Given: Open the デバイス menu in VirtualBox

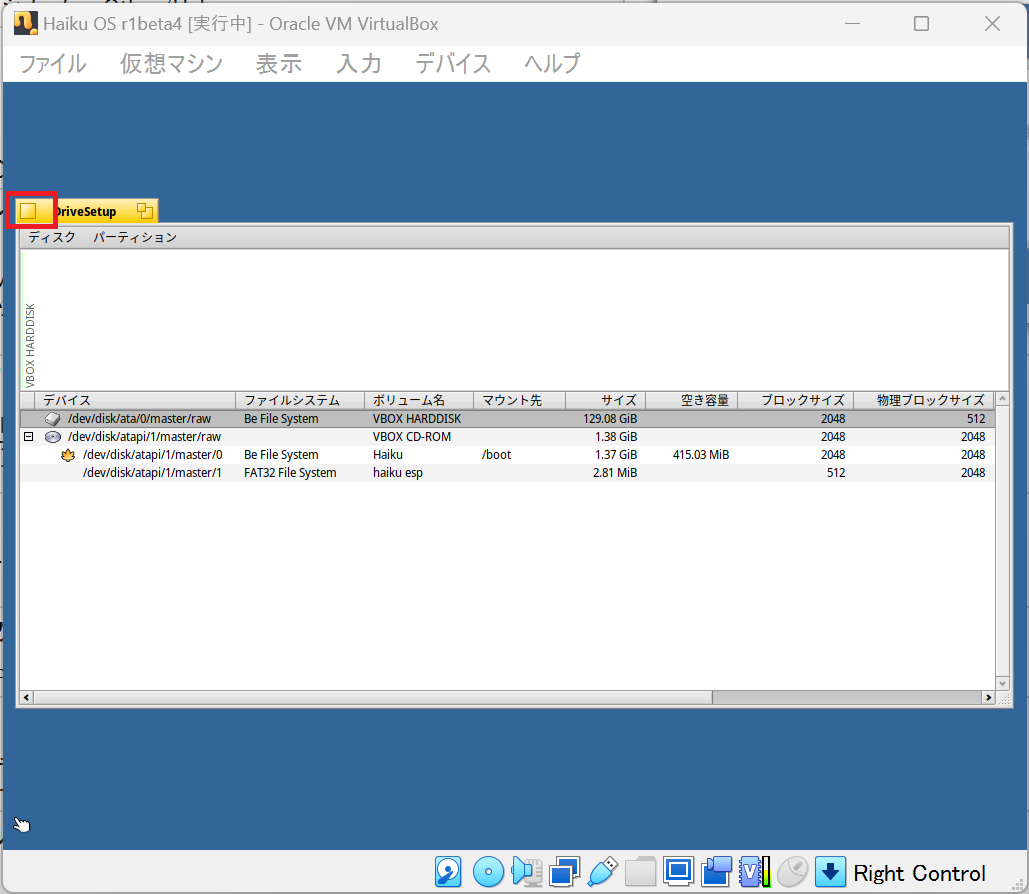Looking at the screenshot, I should coord(453,64).
